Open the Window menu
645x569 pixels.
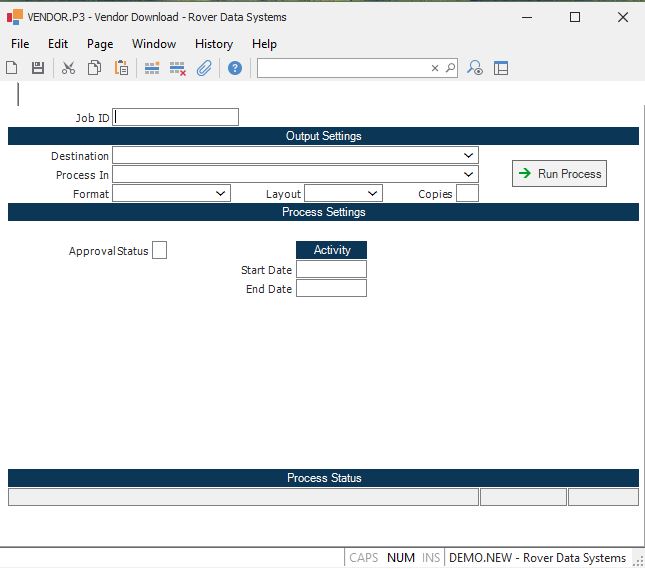(154, 44)
